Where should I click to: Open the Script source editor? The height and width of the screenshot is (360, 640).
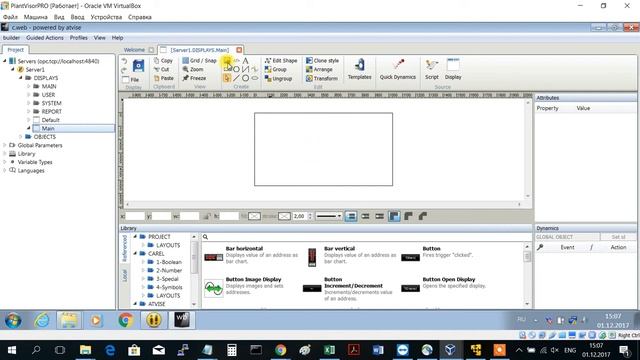pos(431,69)
